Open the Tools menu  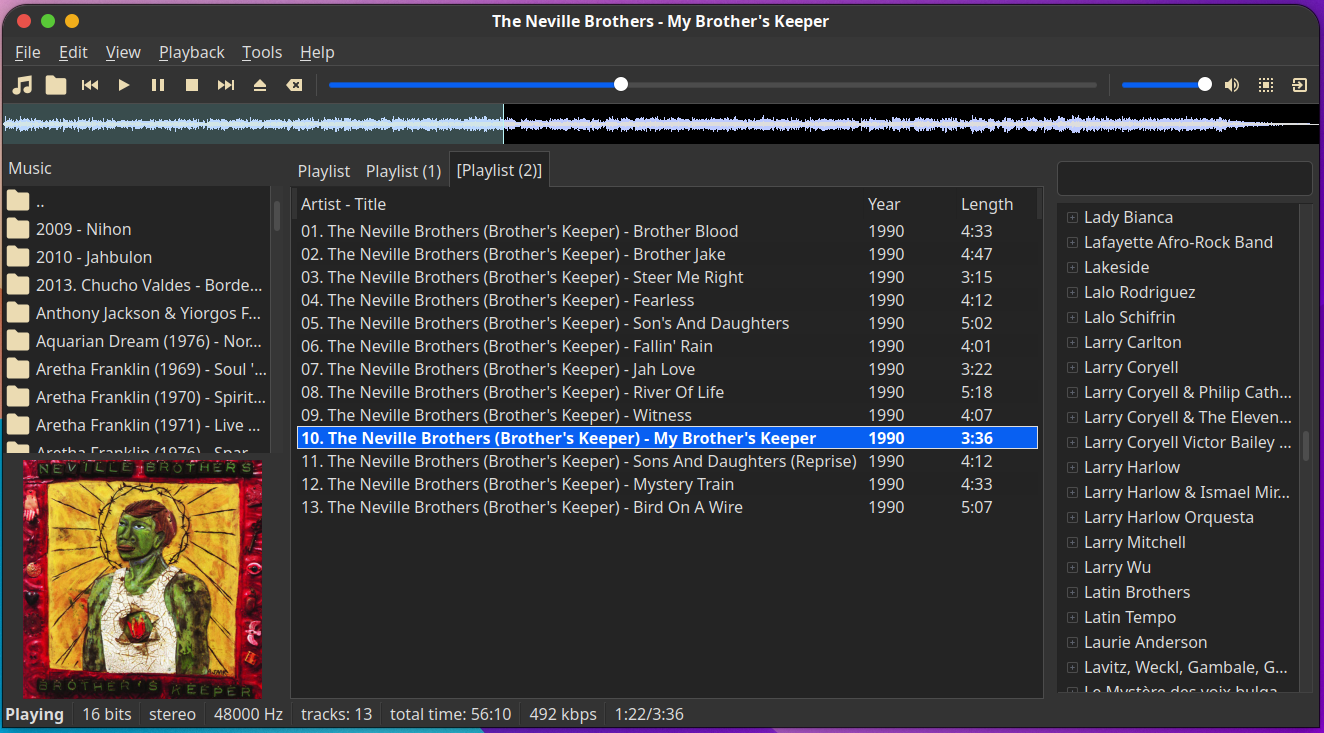pos(262,52)
